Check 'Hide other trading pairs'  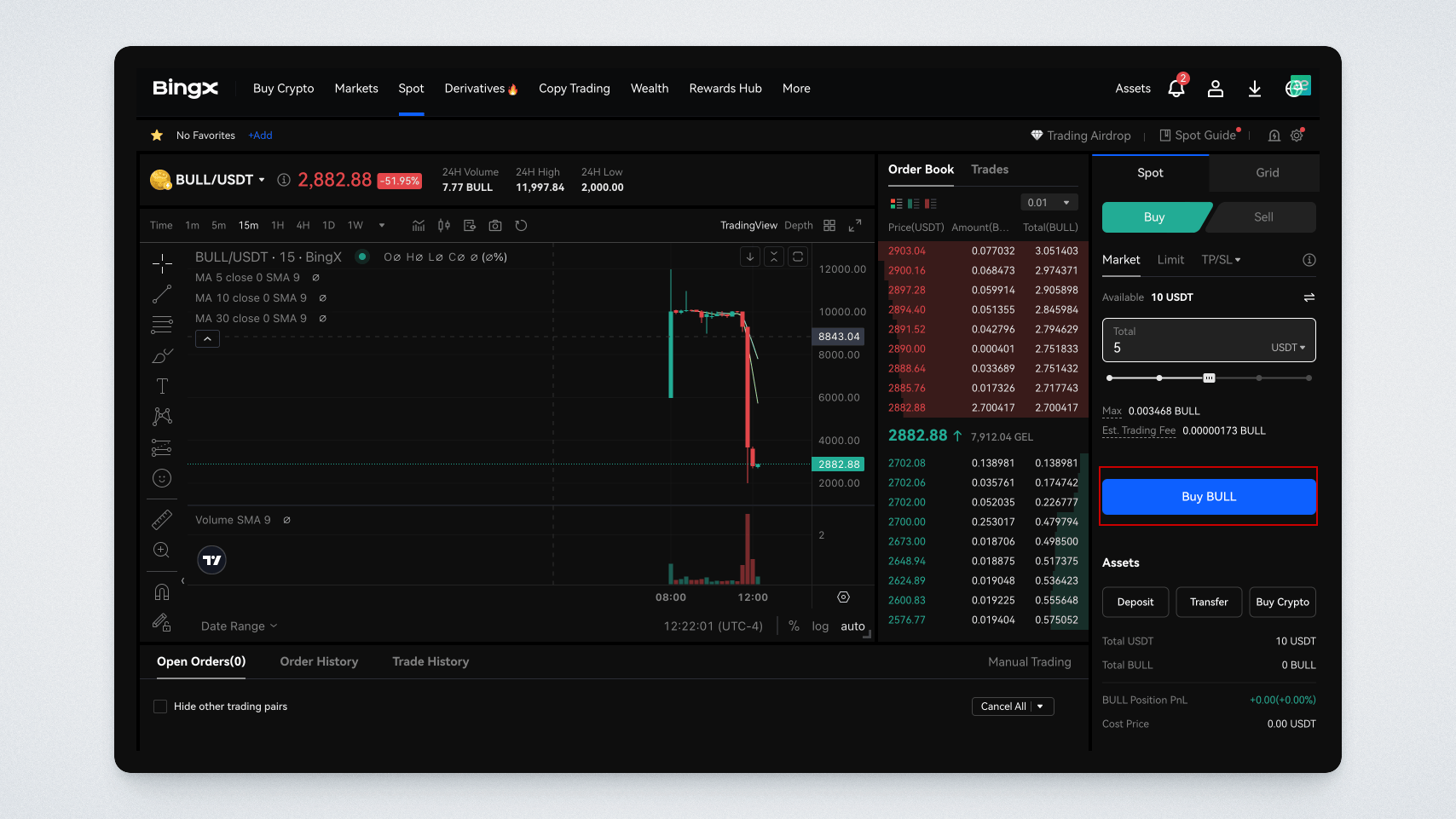point(160,707)
